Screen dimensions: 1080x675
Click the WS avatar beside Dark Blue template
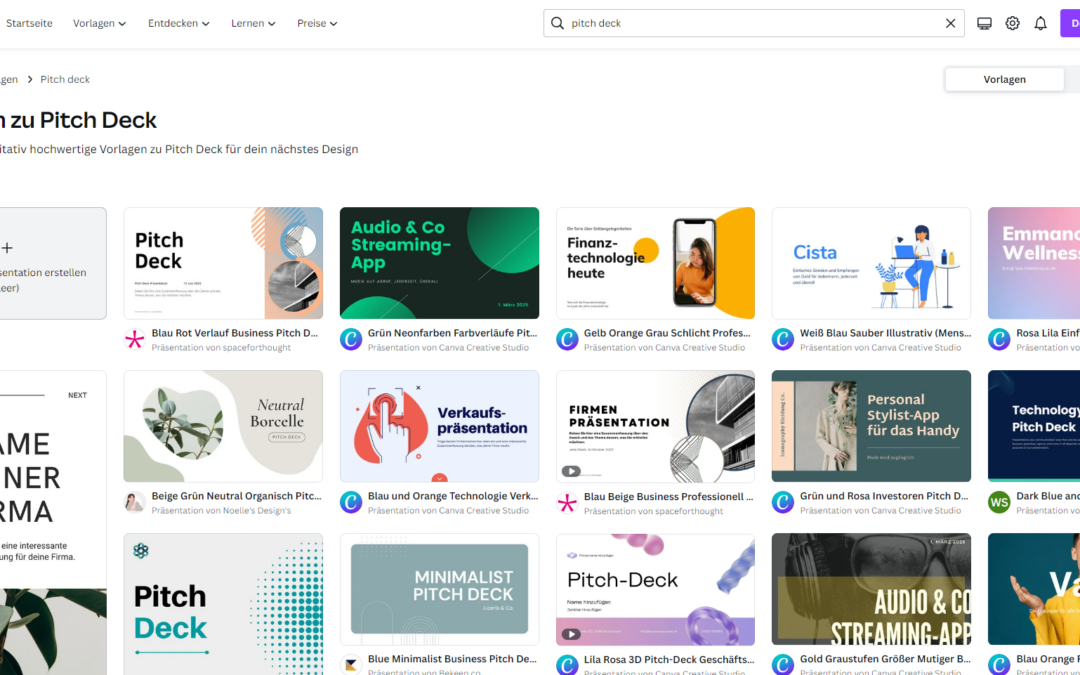coord(999,502)
